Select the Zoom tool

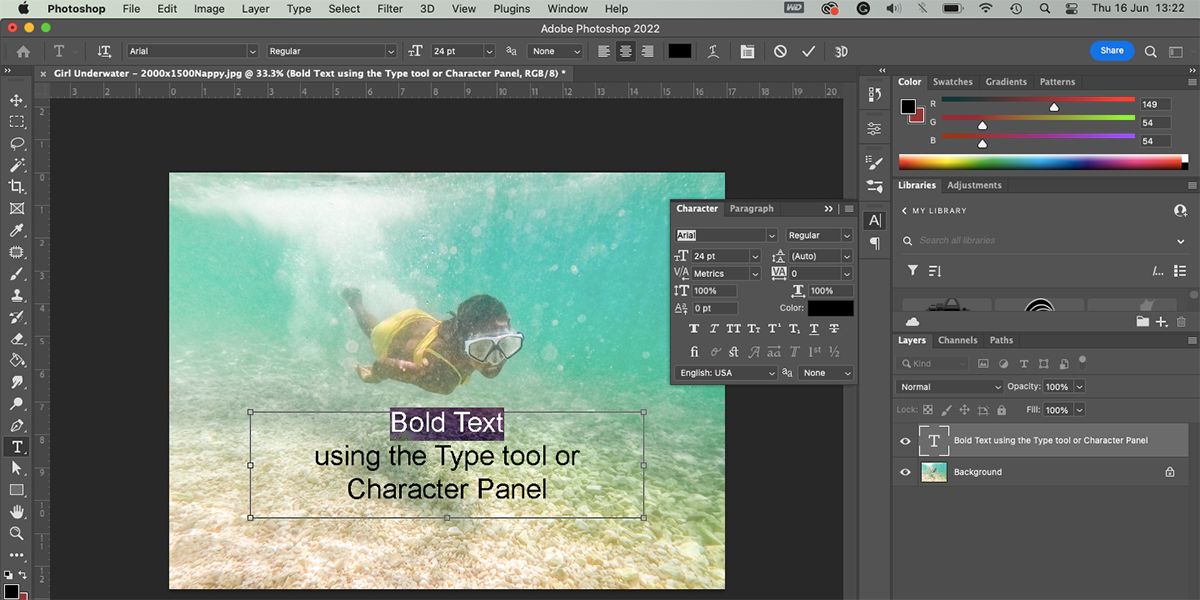tap(17, 533)
